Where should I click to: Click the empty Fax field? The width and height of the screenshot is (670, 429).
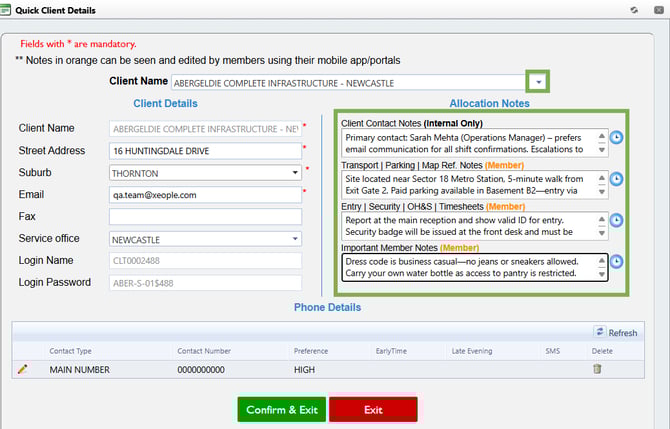(x=204, y=216)
